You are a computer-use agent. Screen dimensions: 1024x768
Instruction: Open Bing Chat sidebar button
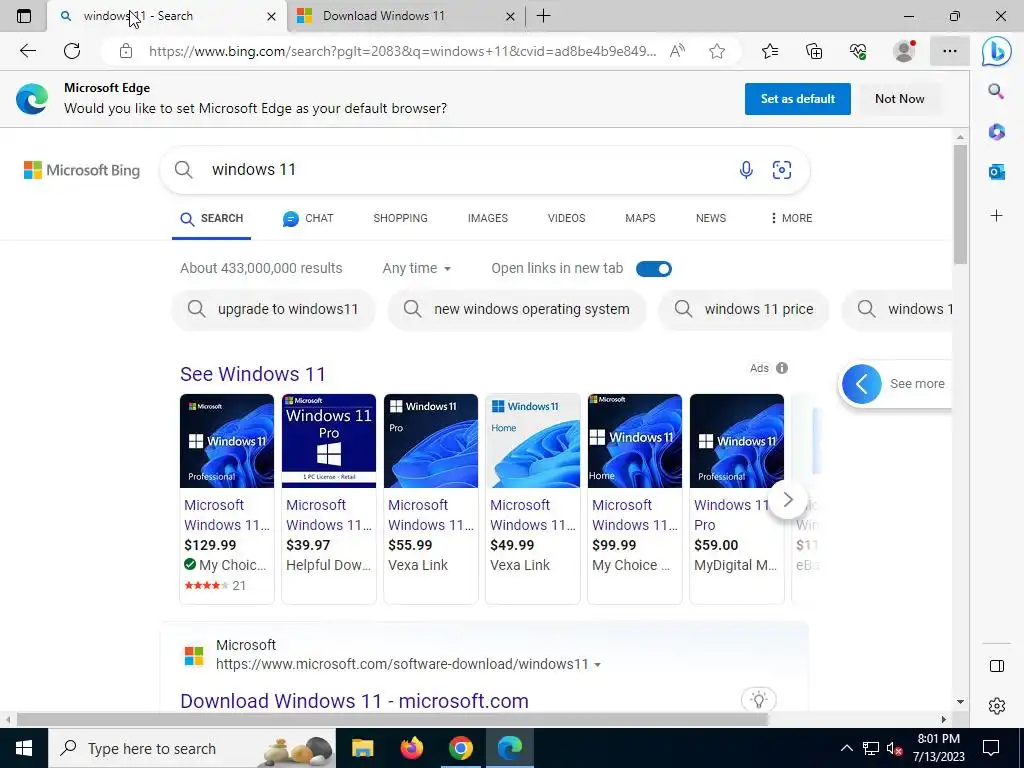pos(997,51)
